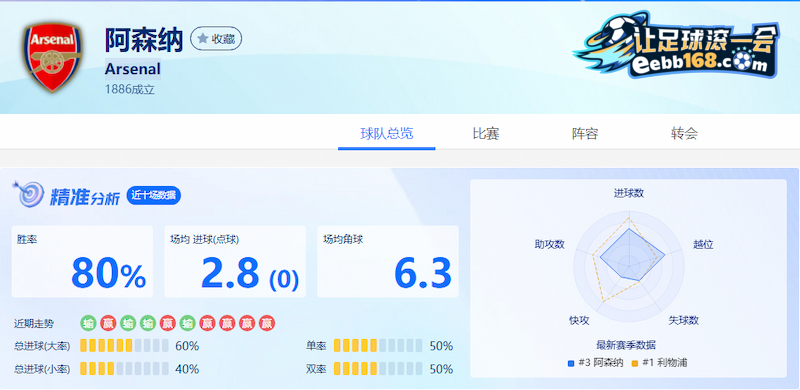
Task: Click the 1886成立 founding text
Action: coord(130,90)
